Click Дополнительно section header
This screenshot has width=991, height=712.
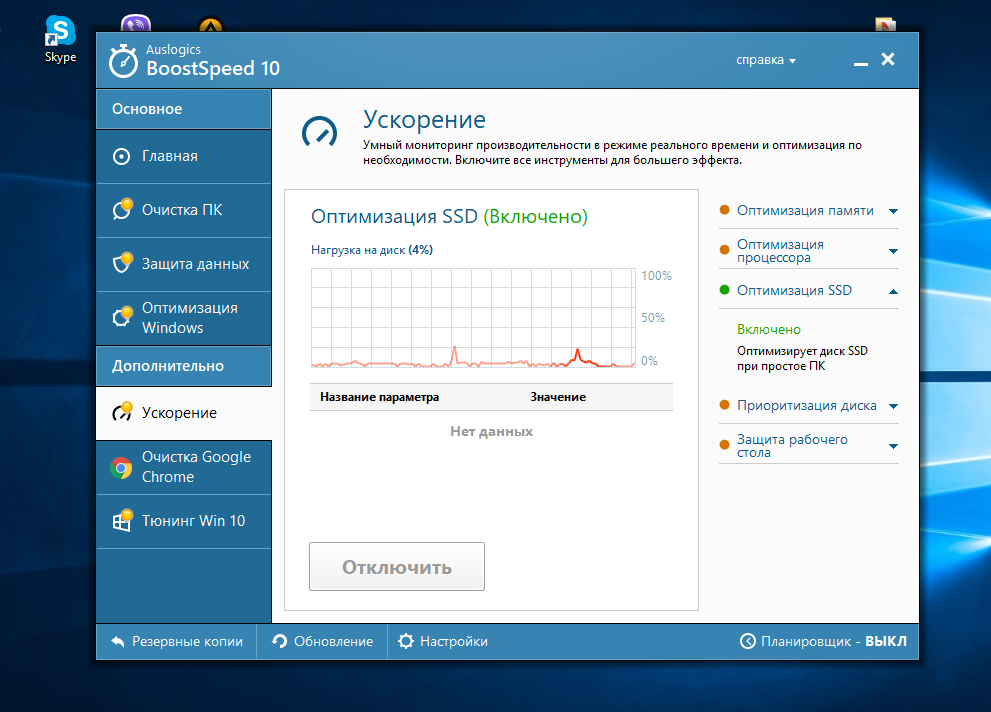pyautogui.click(x=183, y=366)
